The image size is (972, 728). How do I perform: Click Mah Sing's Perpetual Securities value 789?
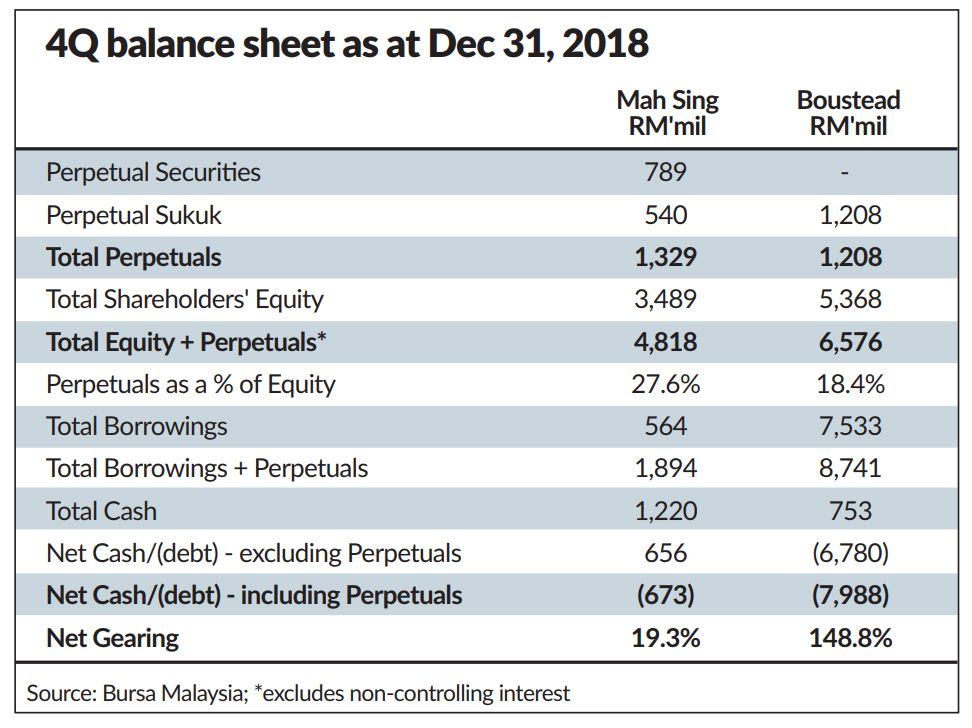point(666,172)
